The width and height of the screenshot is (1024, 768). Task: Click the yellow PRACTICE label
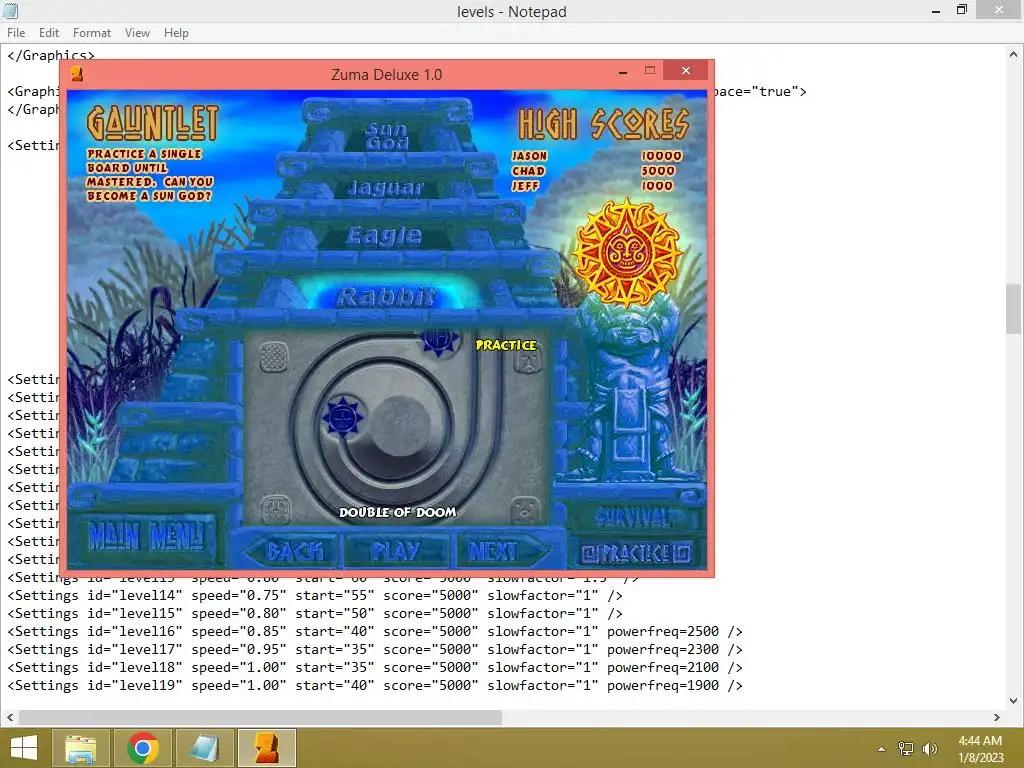click(506, 345)
